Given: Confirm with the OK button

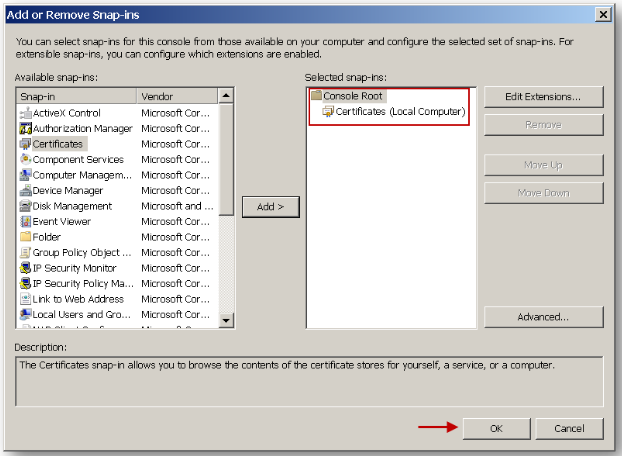Looking at the screenshot, I should point(496,429).
